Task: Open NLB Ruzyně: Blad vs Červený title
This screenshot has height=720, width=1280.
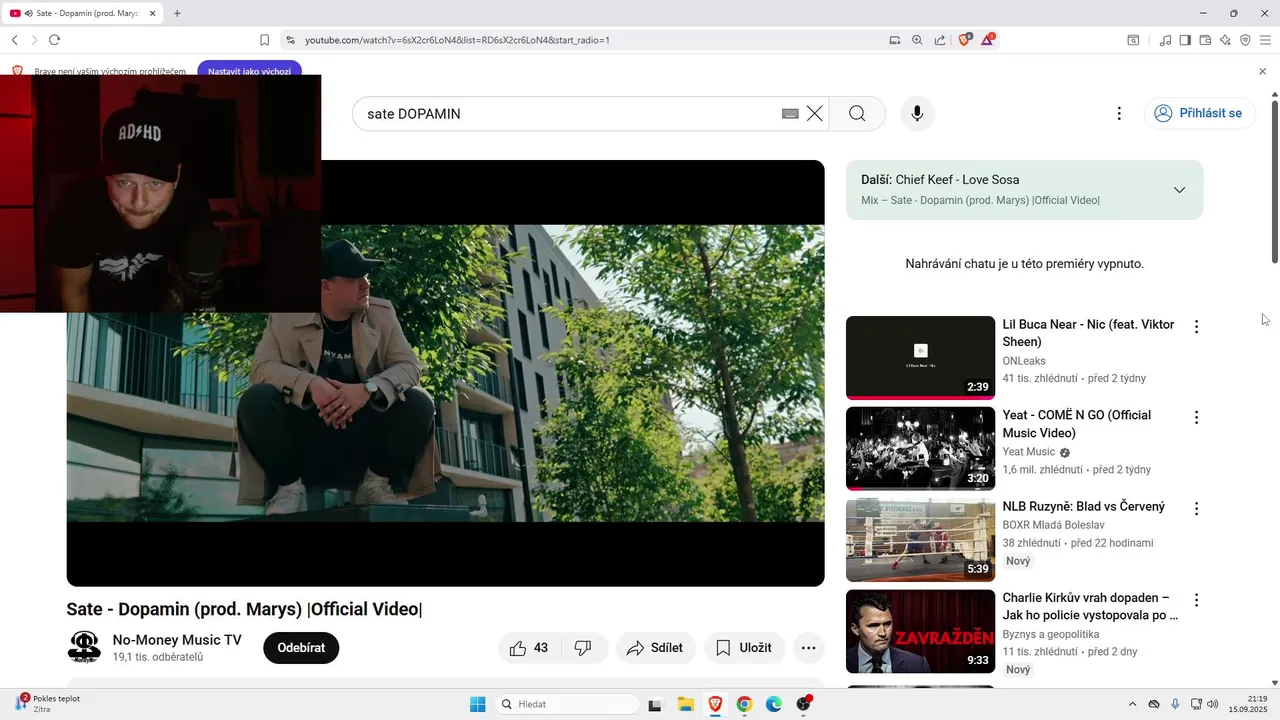Action: (x=1084, y=506)
